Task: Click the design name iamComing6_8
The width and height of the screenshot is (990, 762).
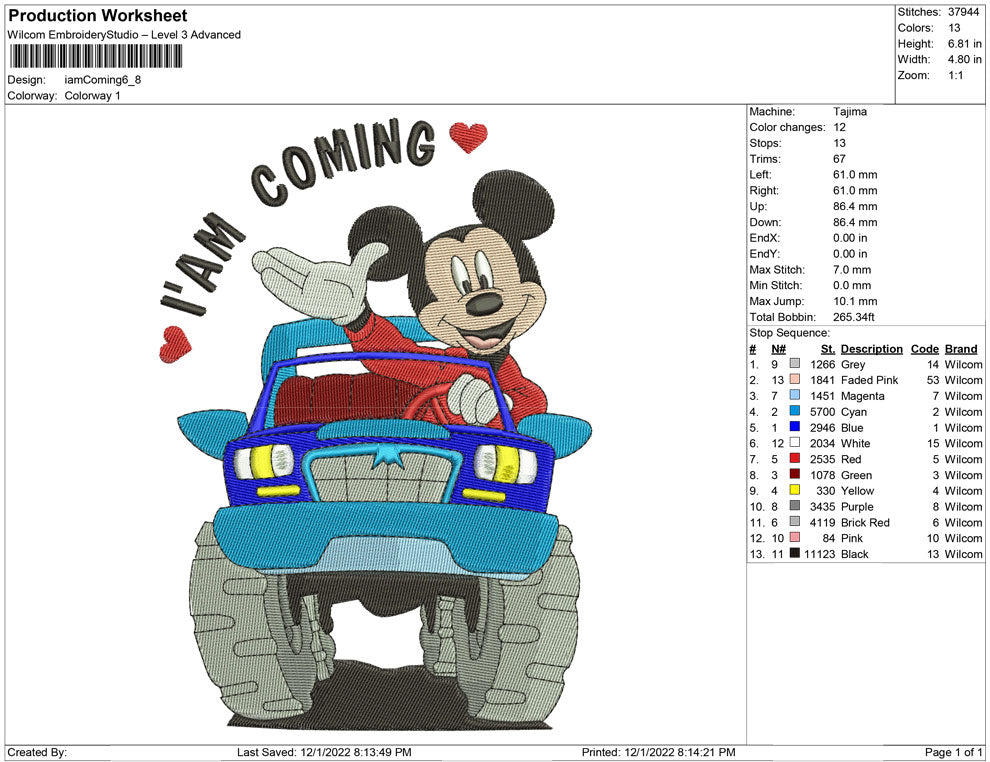Action: pyautogui.click(x=102, y=80)
